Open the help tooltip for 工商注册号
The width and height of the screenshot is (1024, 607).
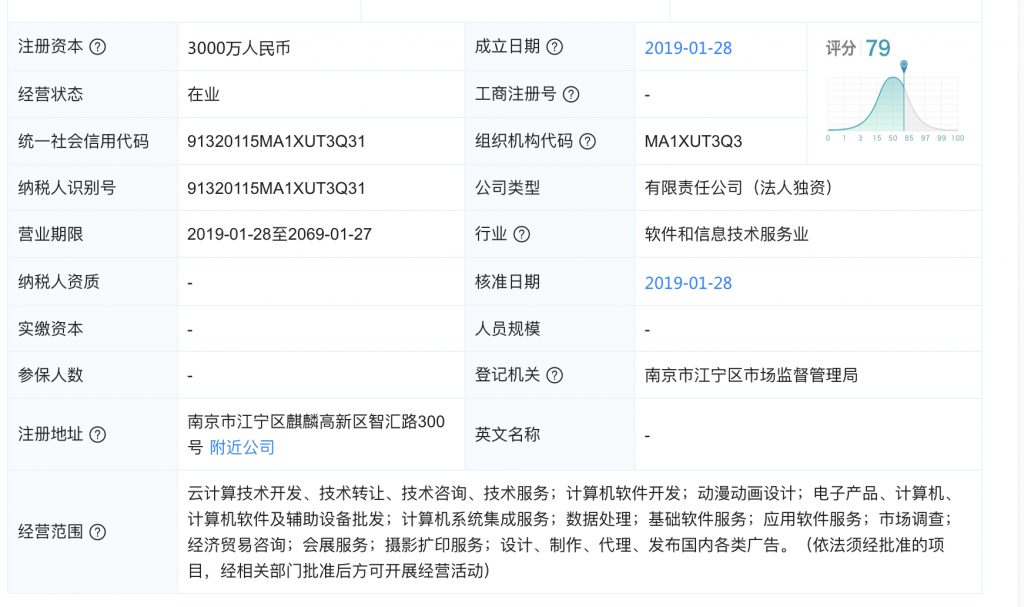[x=571, y=95]
